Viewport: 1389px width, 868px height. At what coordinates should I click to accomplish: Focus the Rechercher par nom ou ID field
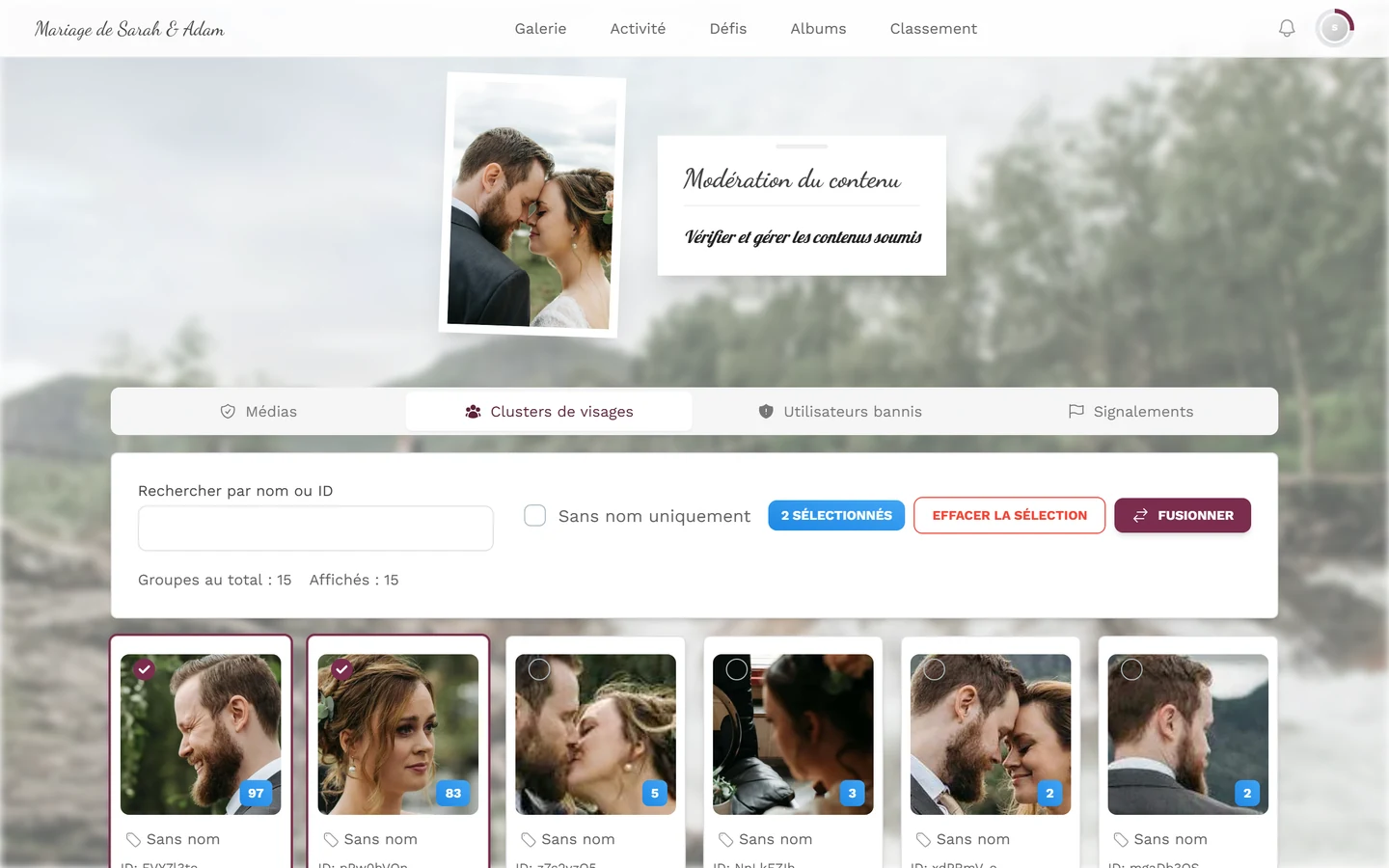tap(315, 529)
